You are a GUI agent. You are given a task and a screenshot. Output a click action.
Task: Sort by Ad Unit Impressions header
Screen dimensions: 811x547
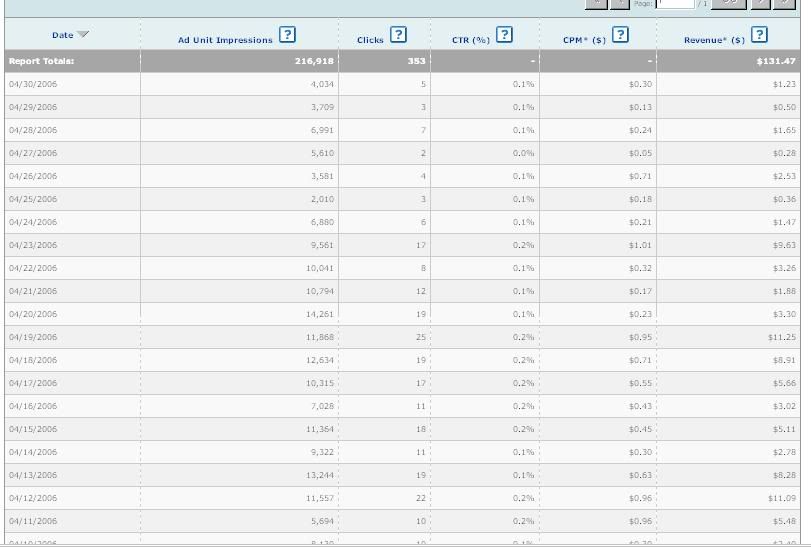[224, 40]
